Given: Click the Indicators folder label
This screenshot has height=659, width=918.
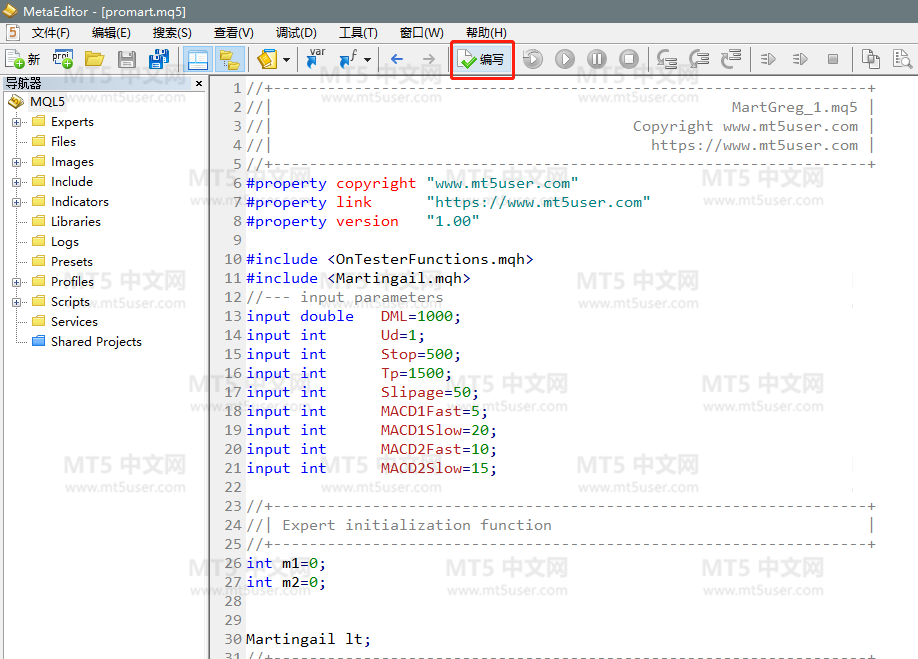Looking at the screenshot, I should click(80, 202).
